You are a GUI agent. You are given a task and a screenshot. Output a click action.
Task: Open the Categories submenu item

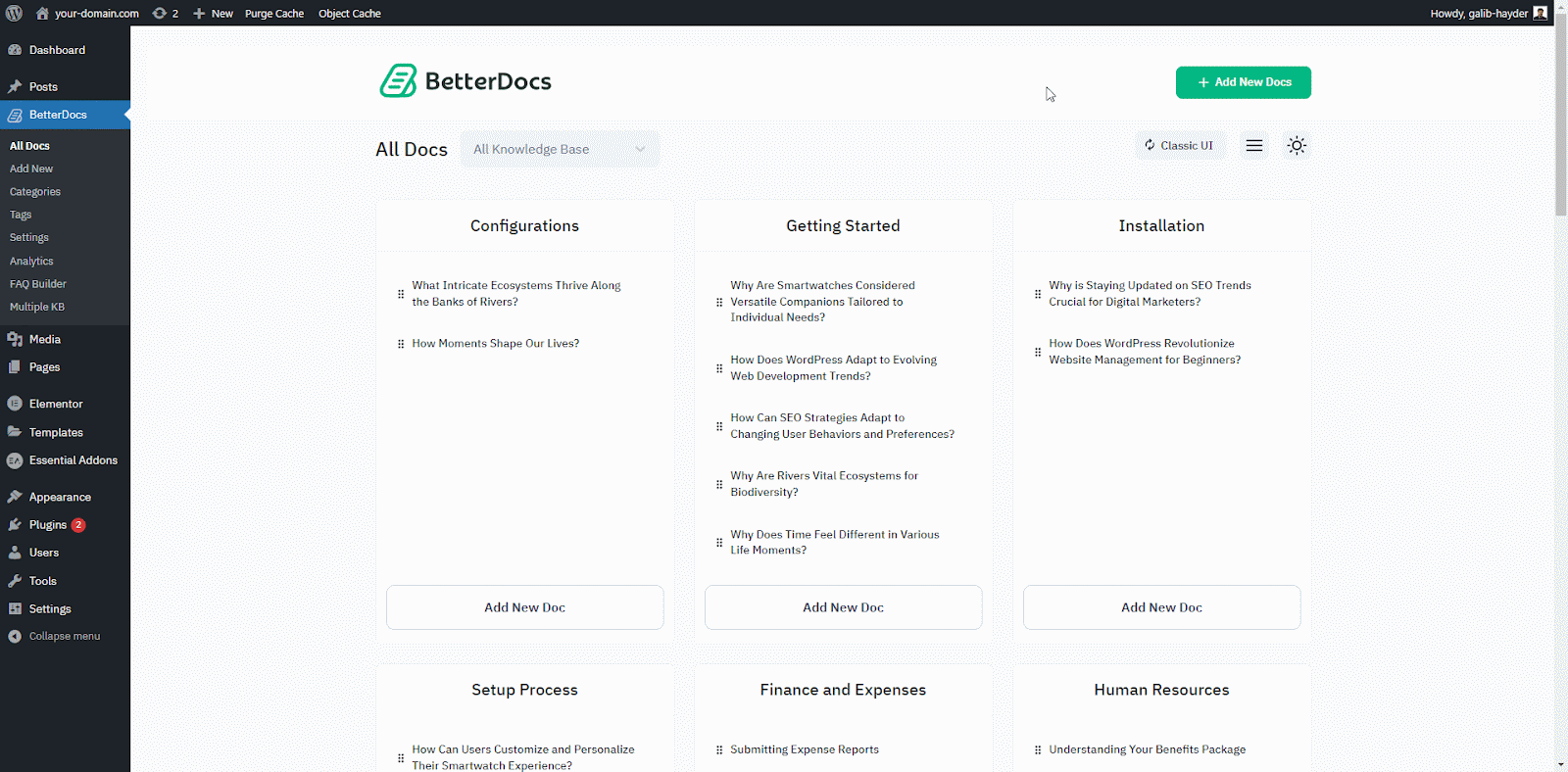tap(35, 192)
